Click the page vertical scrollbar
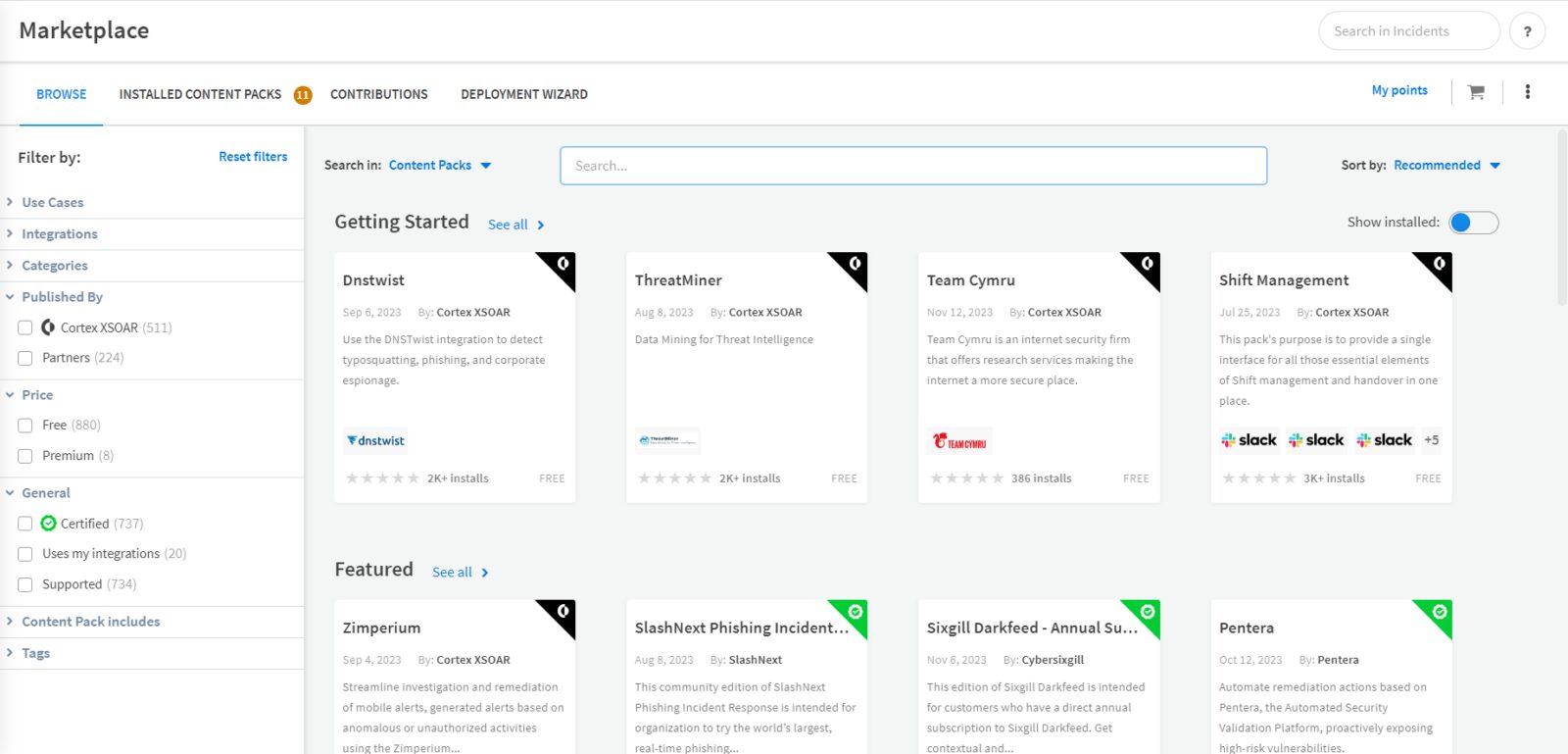 (1562, 218)
